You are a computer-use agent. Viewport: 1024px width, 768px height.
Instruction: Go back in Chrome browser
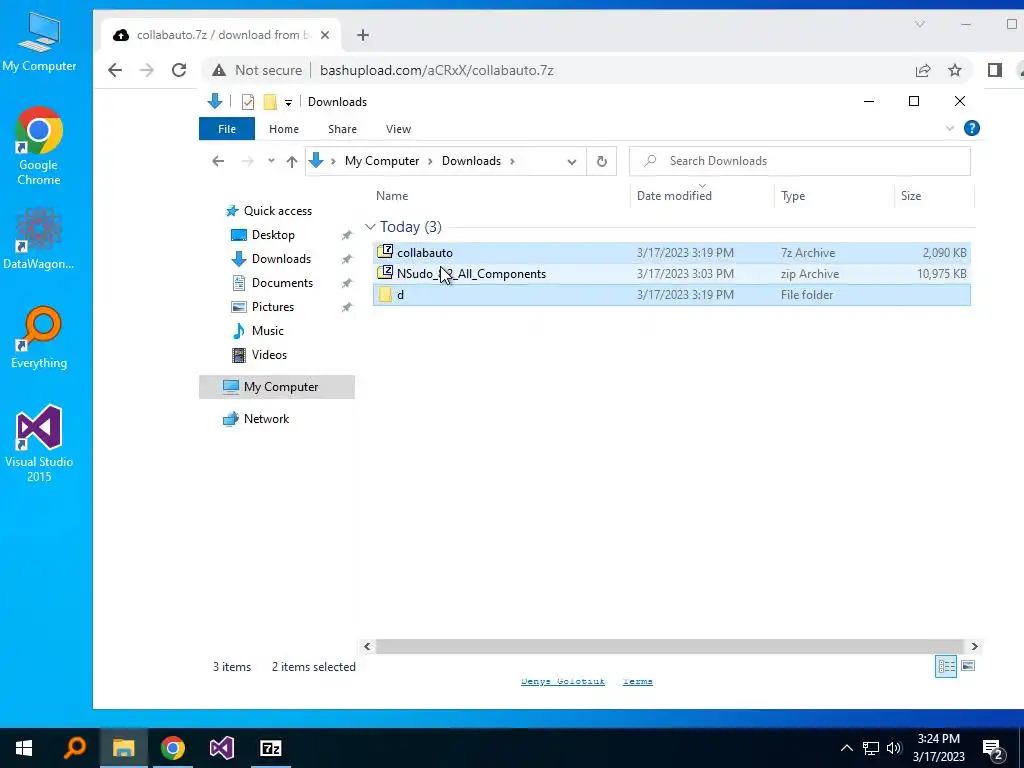tap(115, 70)
